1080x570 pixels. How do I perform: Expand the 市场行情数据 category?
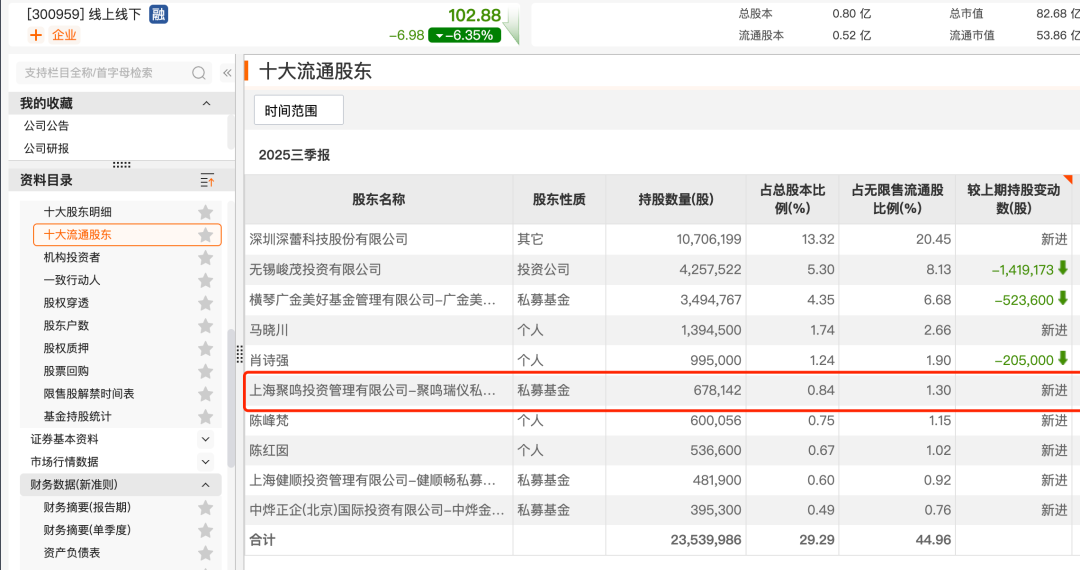pyautogui.click(x=205, y=462)
